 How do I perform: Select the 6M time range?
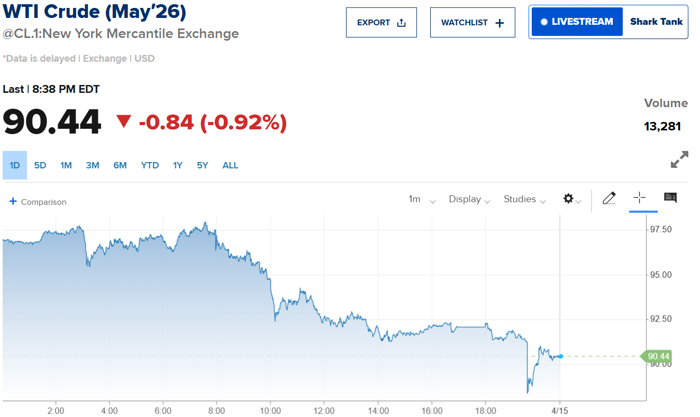pos(120,165)
